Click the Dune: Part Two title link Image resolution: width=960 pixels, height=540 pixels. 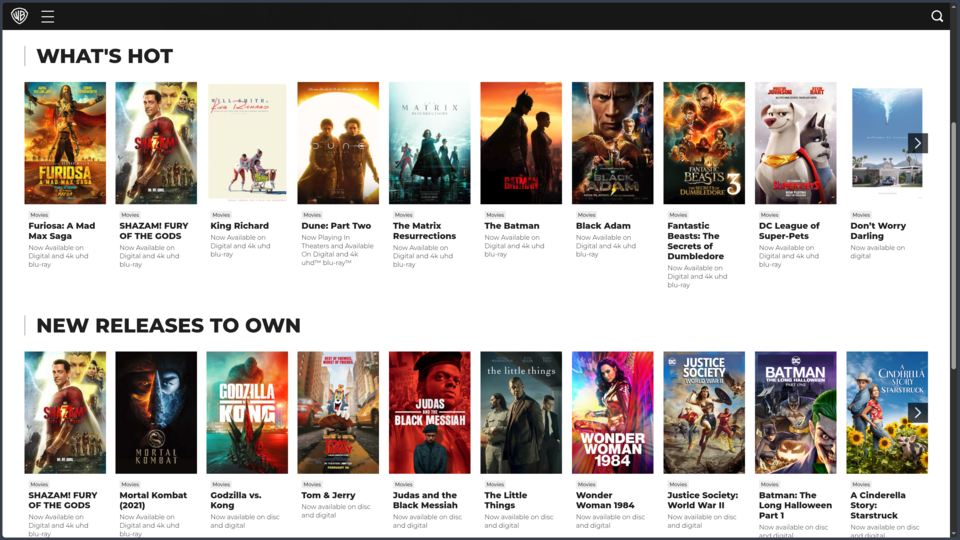pos(336,226)
